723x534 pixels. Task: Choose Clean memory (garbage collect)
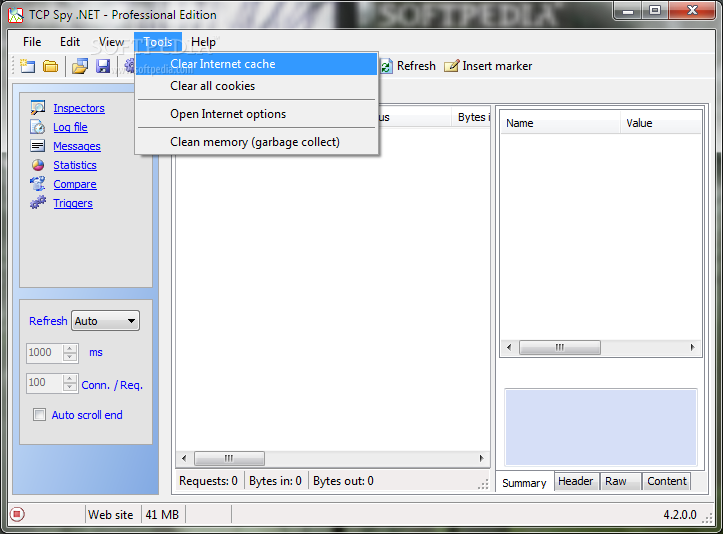[257, 142]
